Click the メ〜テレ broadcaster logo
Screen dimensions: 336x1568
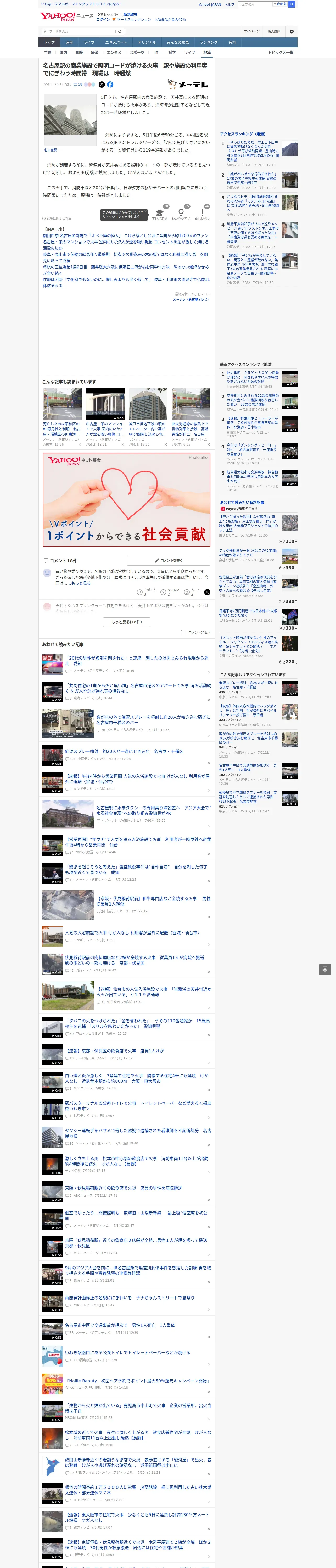(188, 85)
